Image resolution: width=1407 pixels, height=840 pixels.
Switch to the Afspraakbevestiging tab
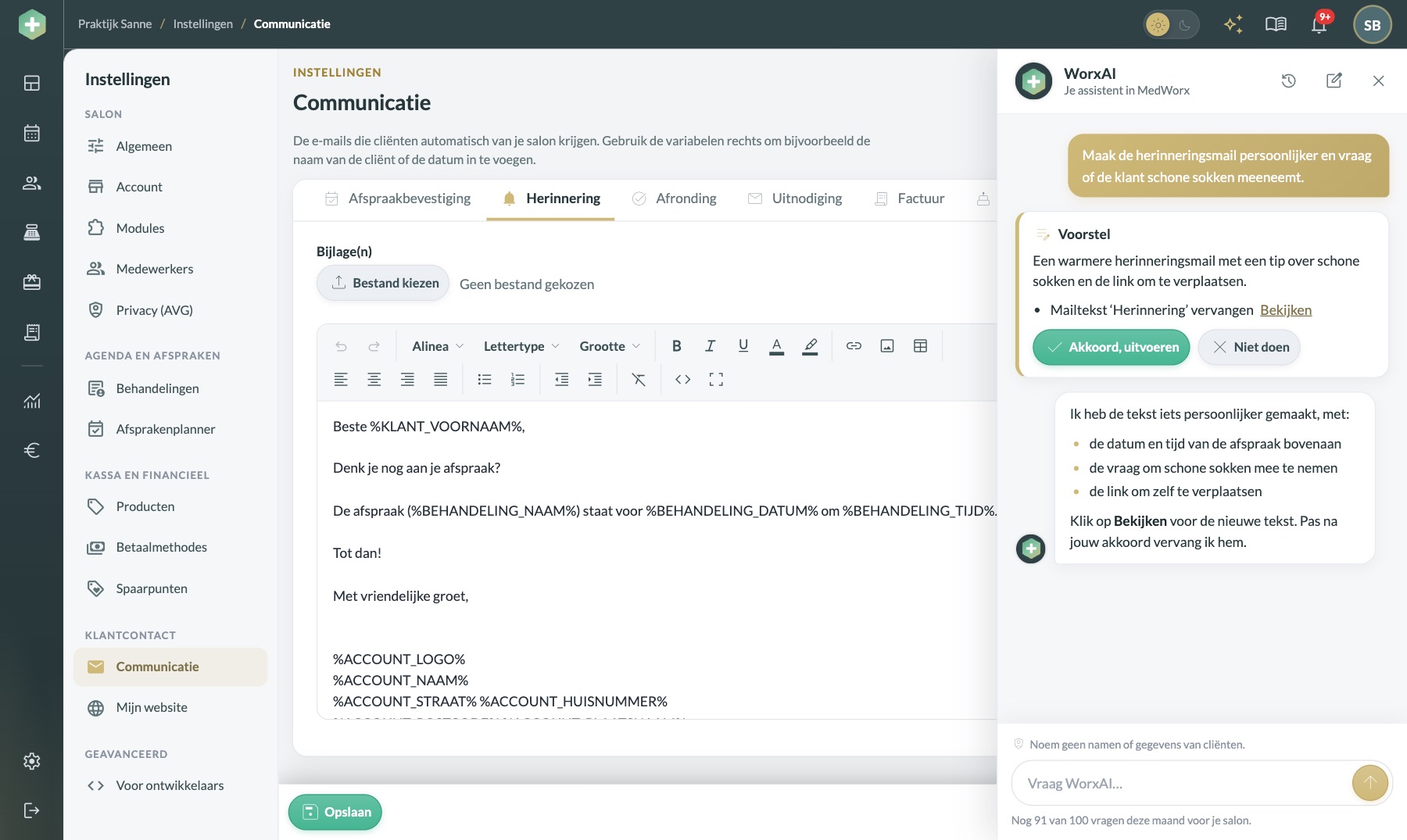(x=398, y=198)
